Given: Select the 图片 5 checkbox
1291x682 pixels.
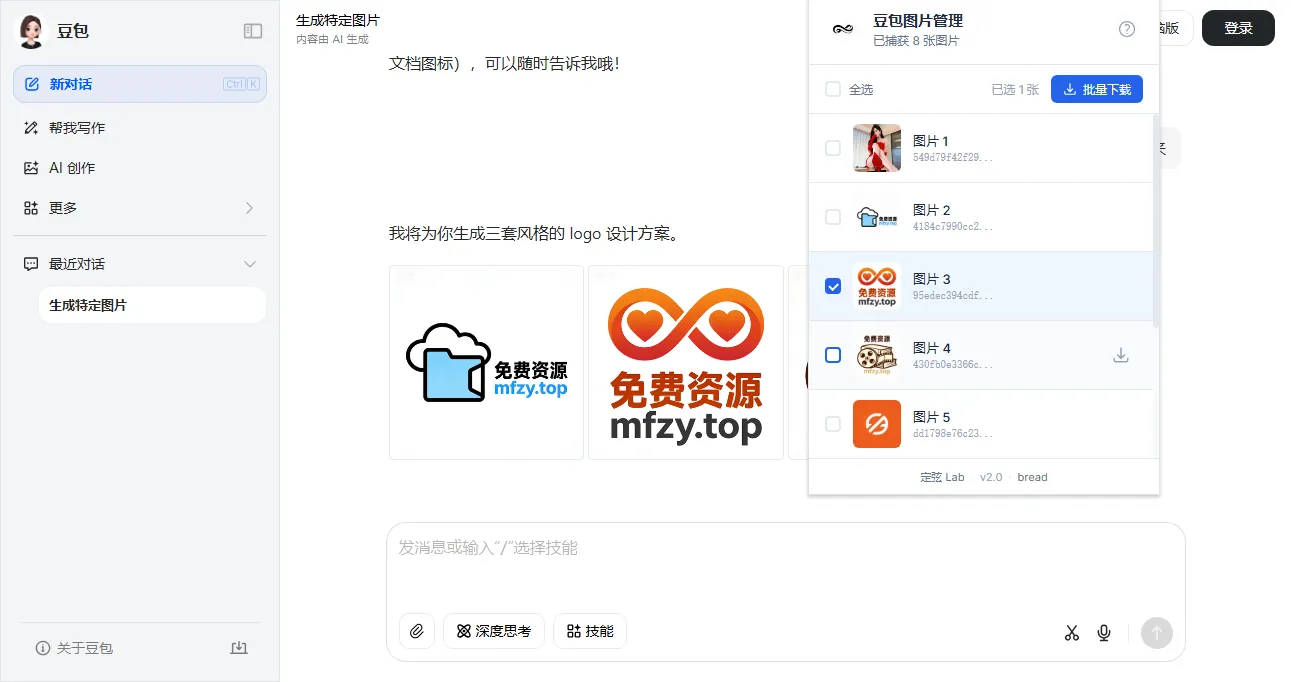Looking at the screenshot, I should tap(833, 424).
